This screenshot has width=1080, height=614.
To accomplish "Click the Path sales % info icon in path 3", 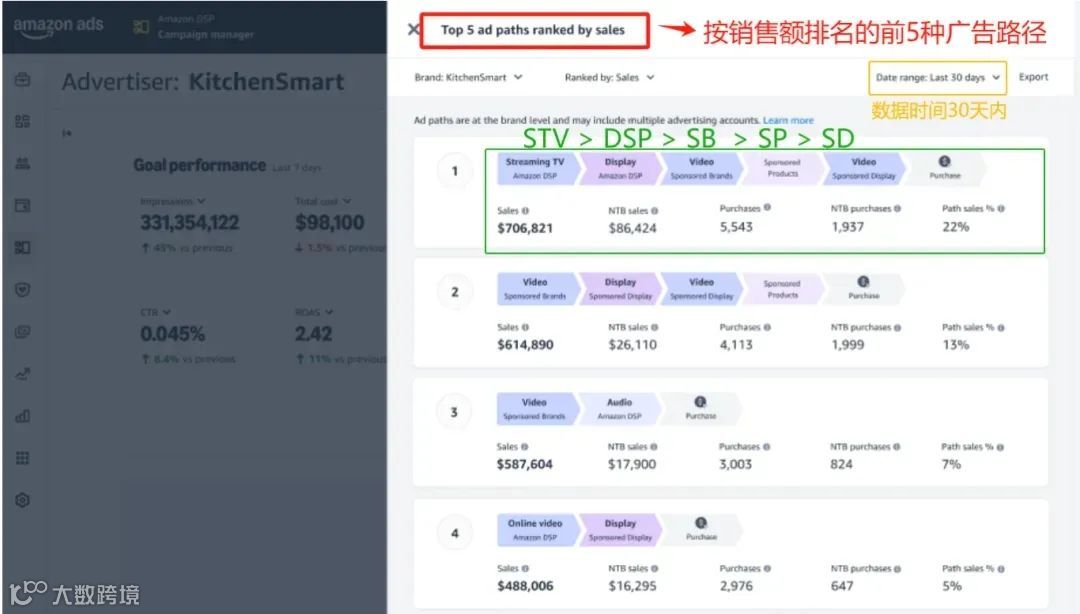I will click(x=1000, y=447).
